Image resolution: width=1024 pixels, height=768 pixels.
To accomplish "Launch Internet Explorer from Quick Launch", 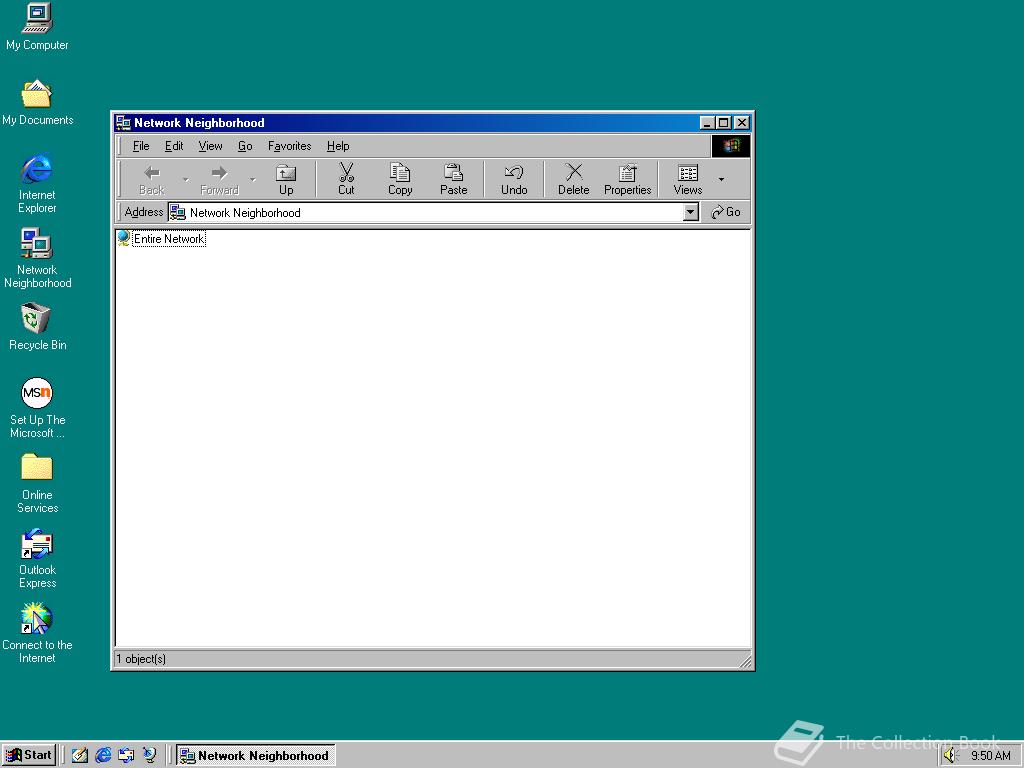I will 103,756.
